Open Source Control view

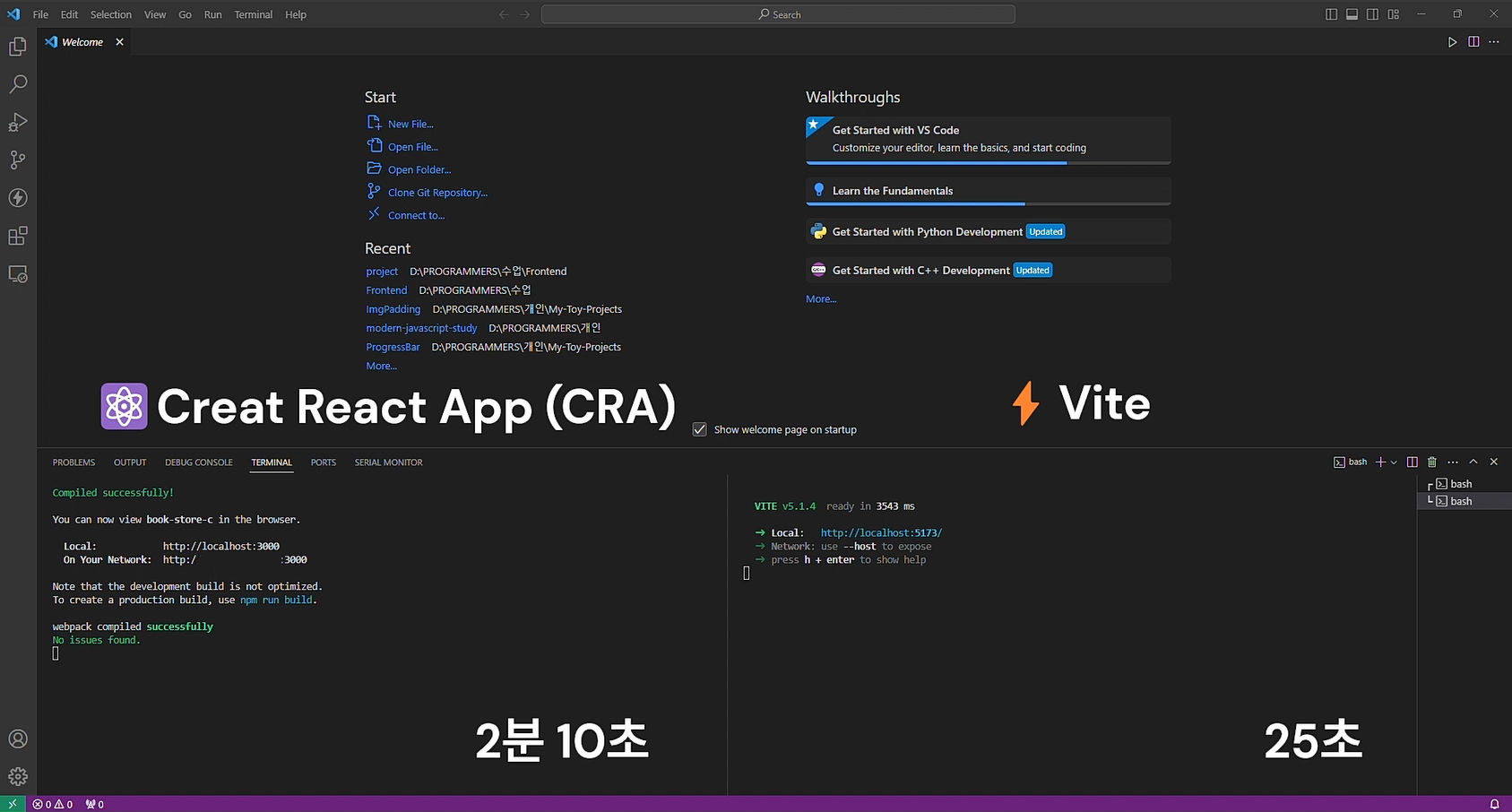[x=18, y=160]
